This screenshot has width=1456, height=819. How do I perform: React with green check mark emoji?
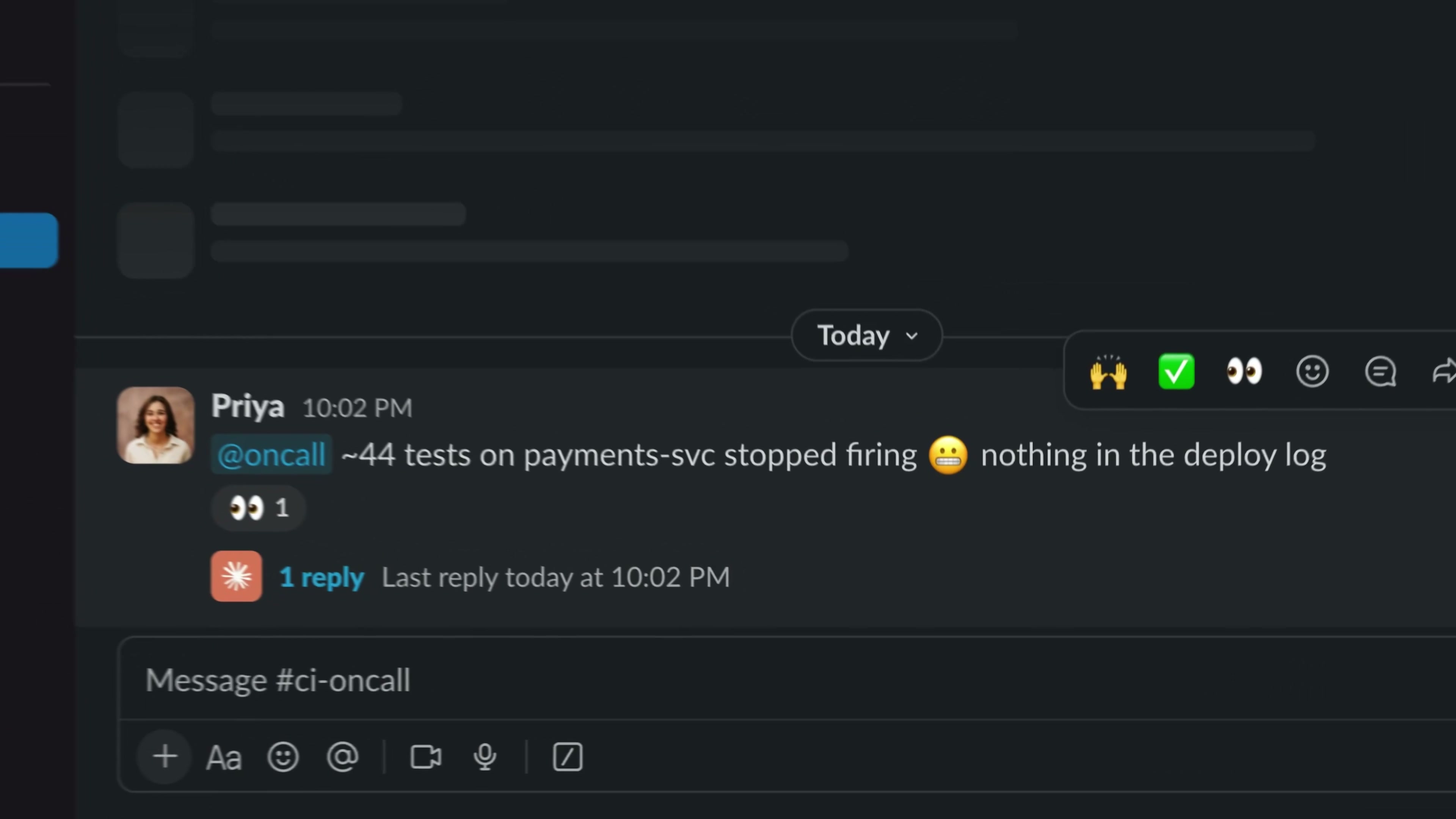pos(1176,371)
